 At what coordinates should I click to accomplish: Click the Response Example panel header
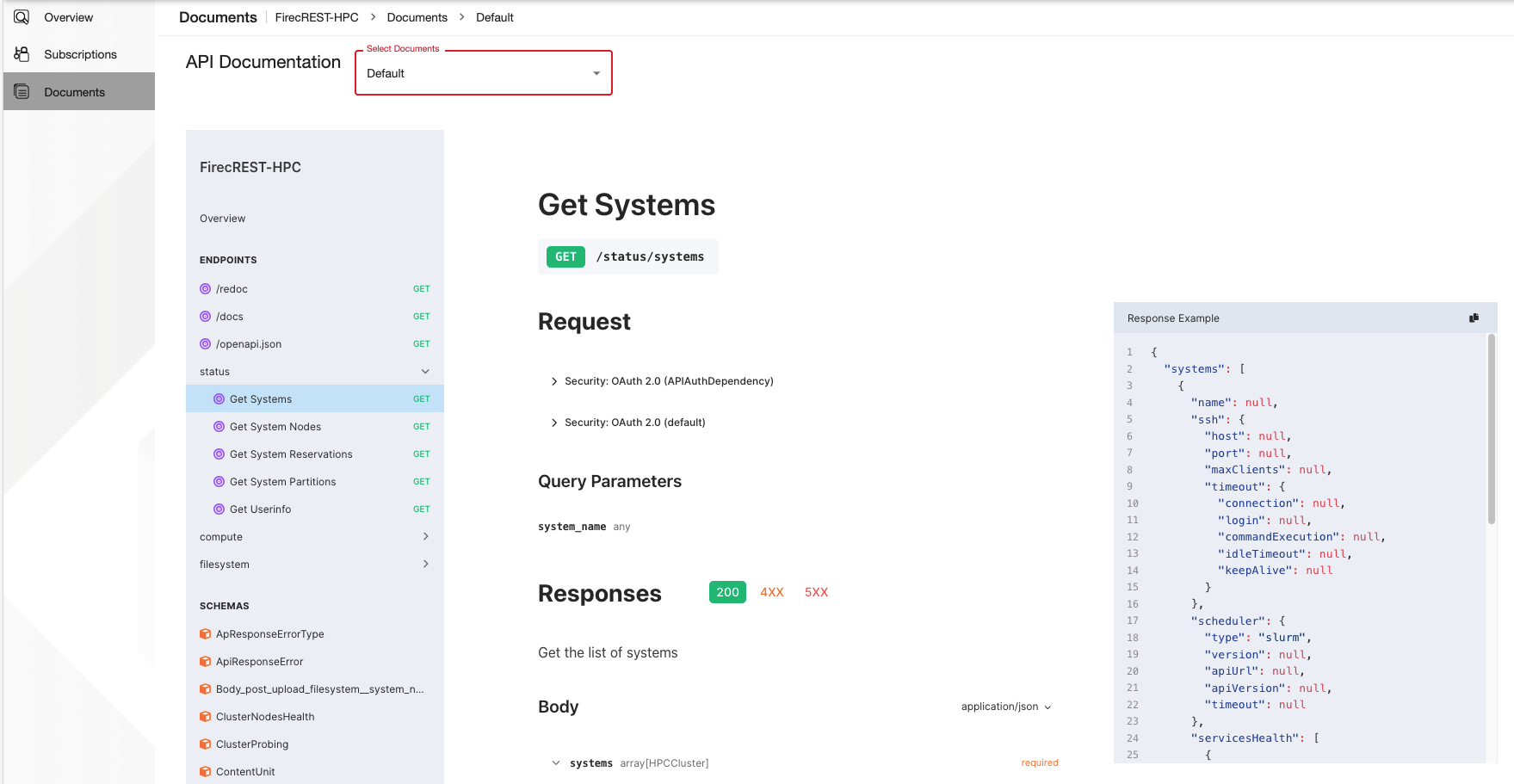tap(1305, 318)
